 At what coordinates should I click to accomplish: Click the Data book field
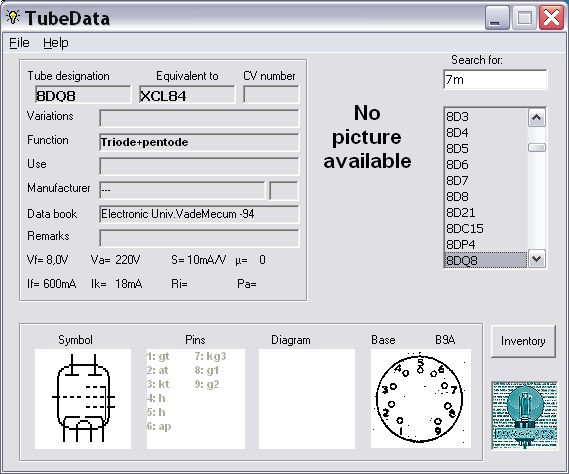coord(199,214)
